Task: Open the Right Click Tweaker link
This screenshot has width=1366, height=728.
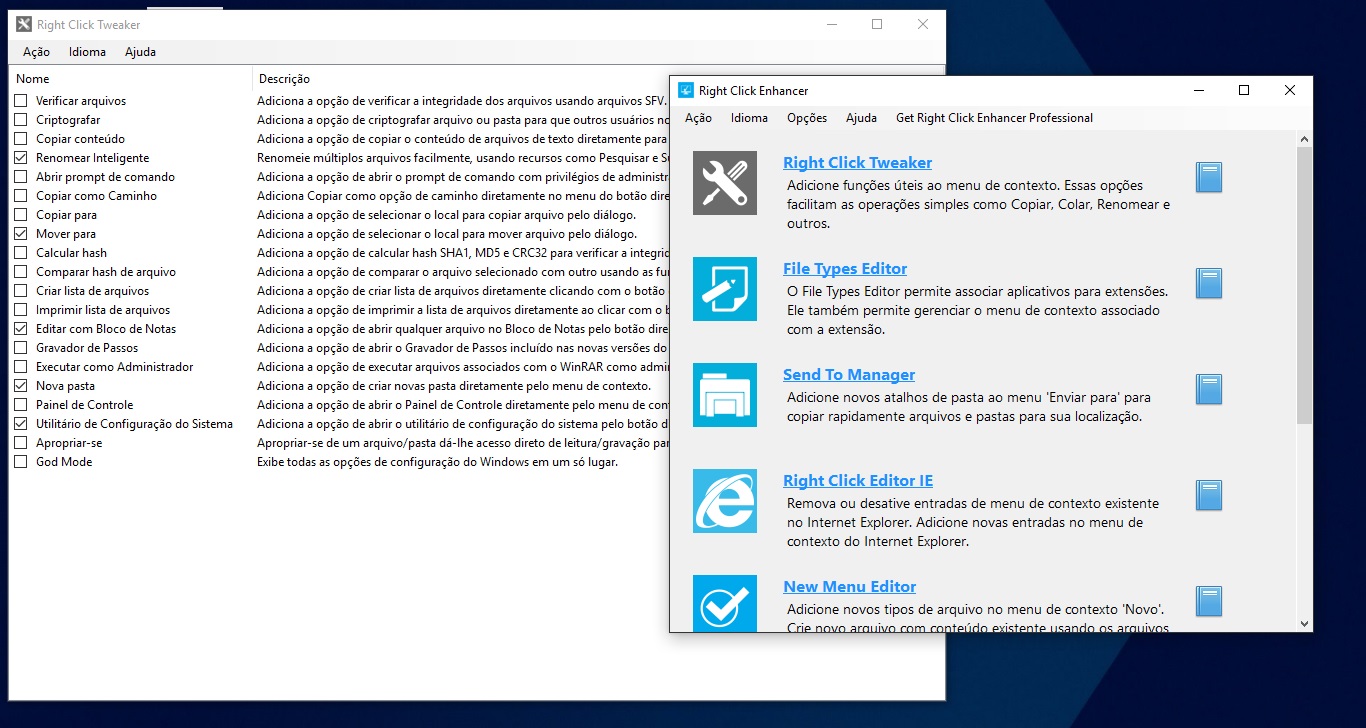Action: point(857,163)
